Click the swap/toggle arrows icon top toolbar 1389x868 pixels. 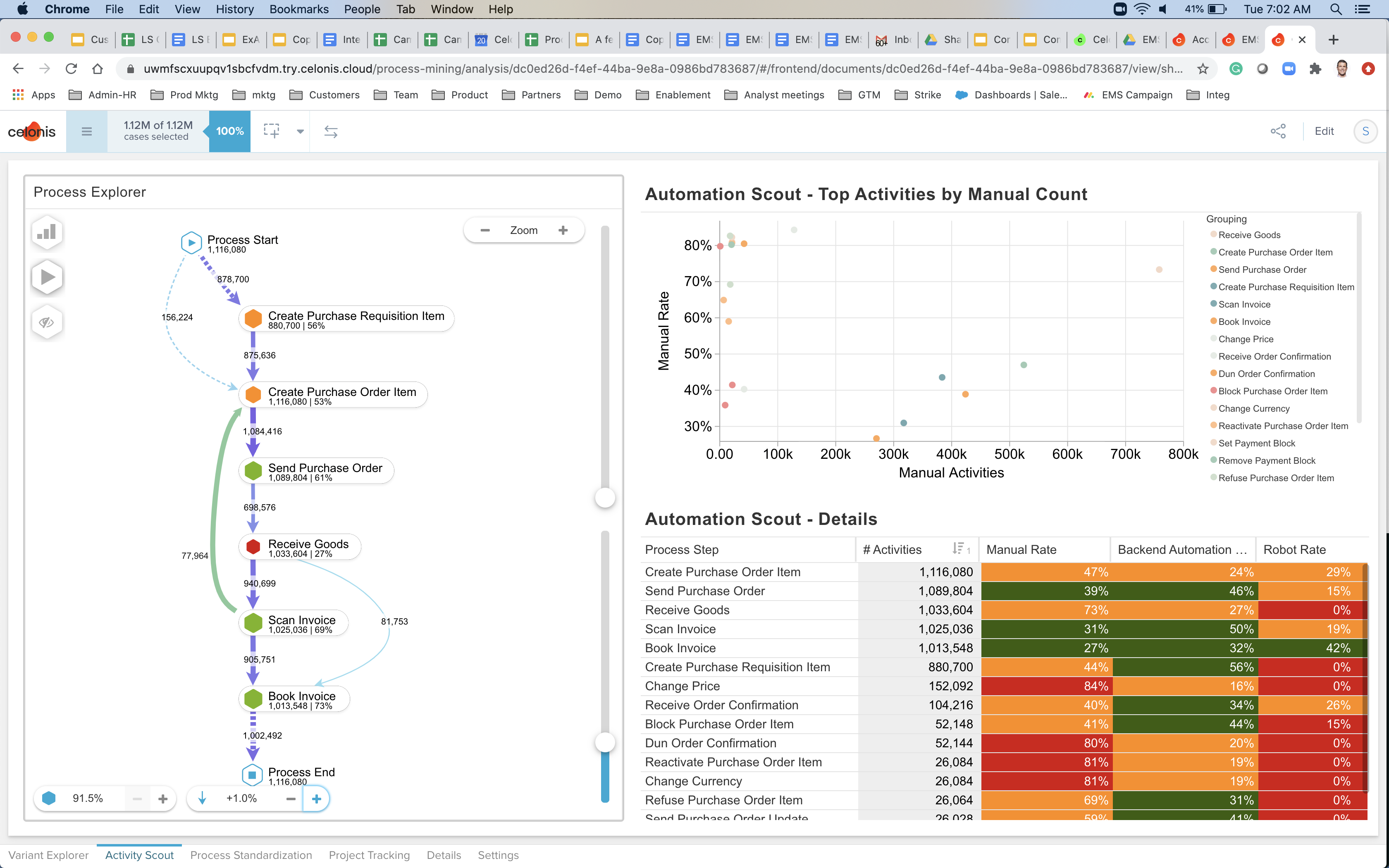pyautogui.click(x=331, y=130)
